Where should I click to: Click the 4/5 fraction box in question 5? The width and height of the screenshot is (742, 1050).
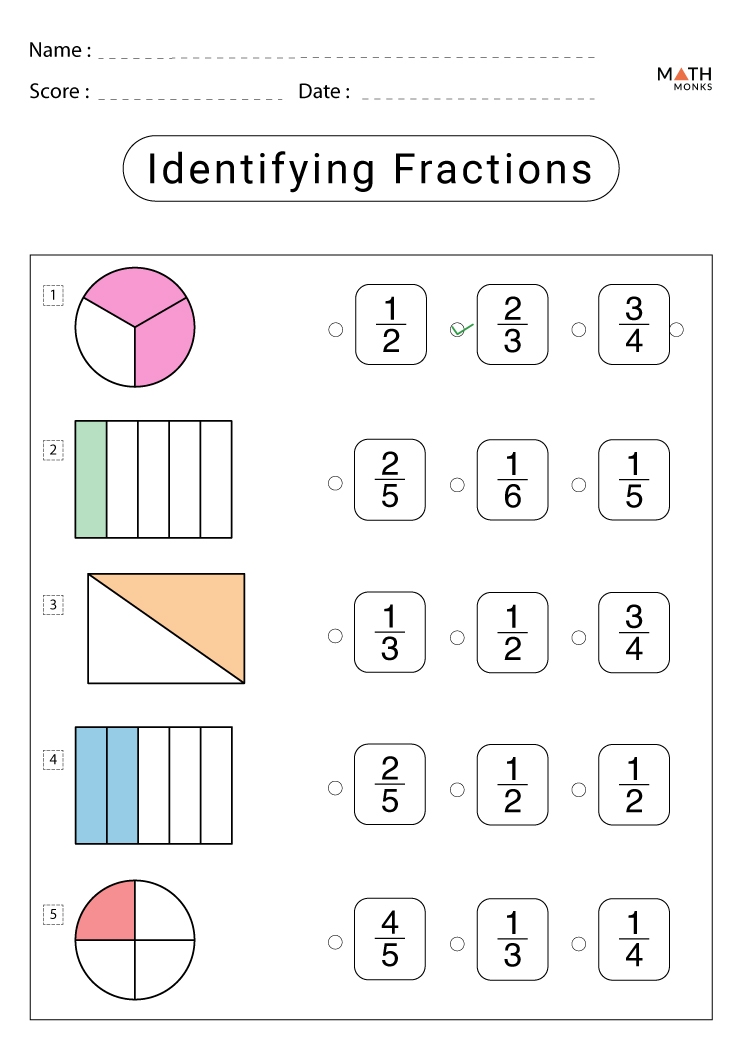click(x=390, y=939)
